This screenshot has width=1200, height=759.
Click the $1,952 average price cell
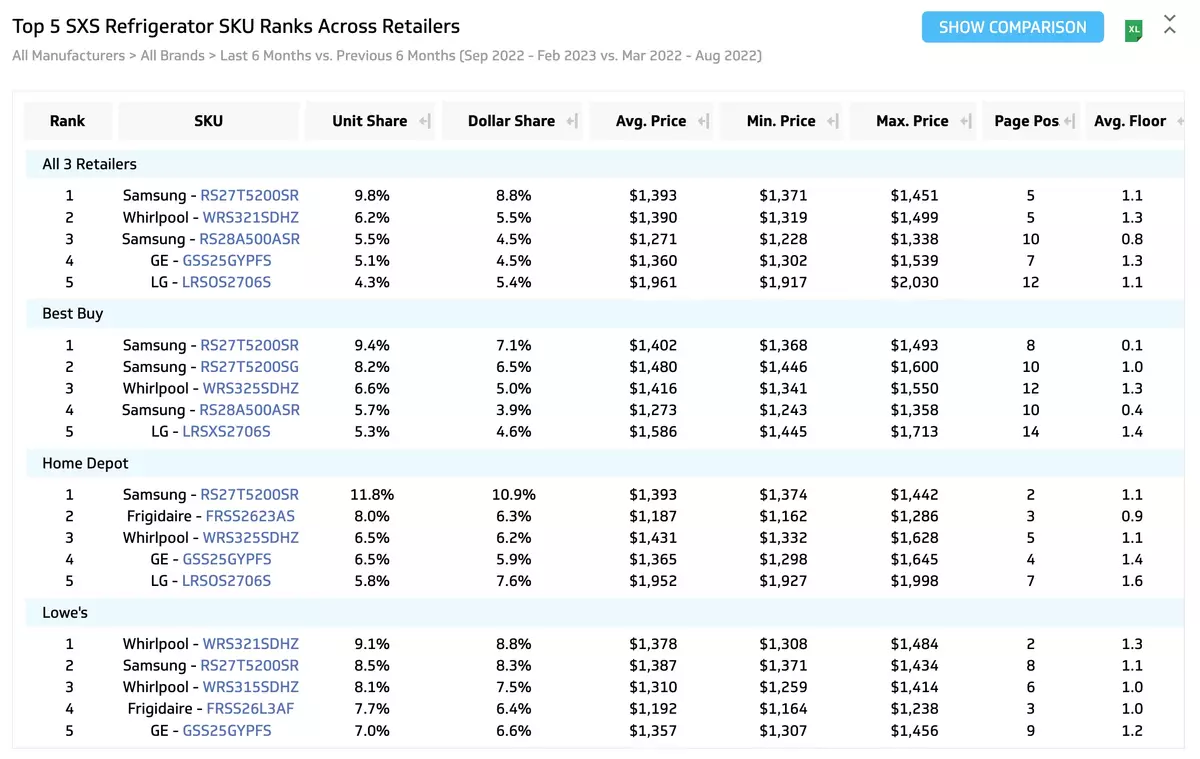[x=653, y=581]
